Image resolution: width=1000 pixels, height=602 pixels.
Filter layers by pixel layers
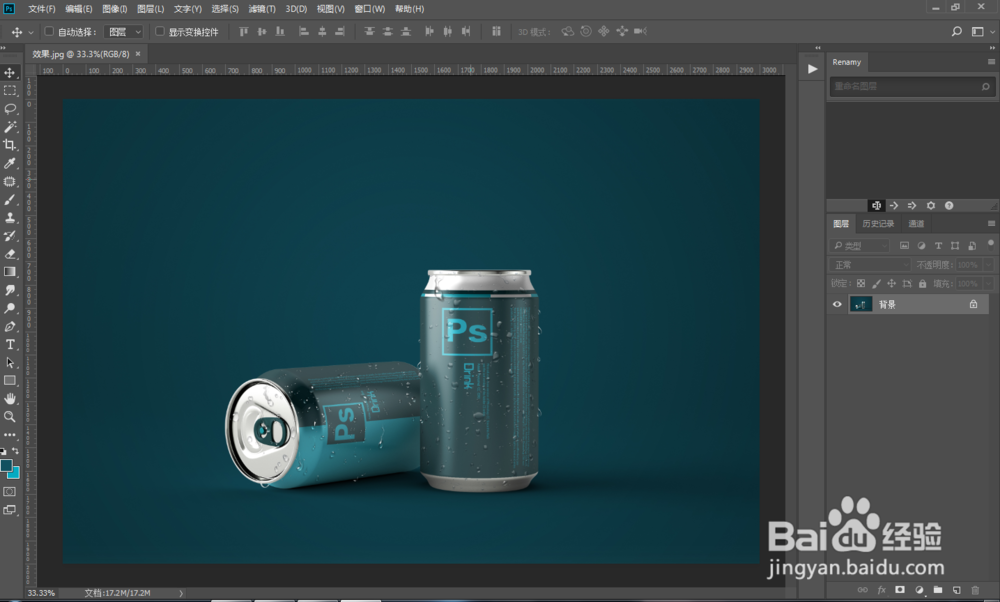[x=904, y=246]
